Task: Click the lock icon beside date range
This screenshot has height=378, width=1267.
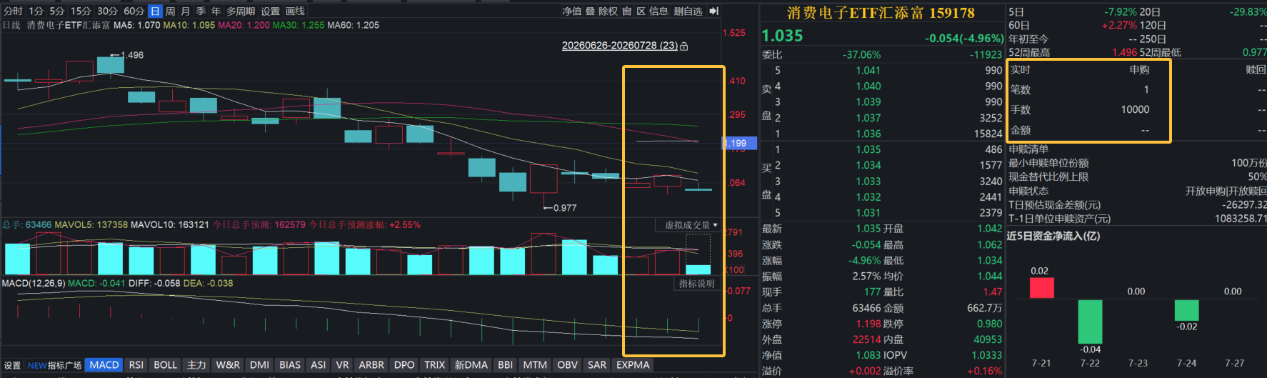Action: pos(683,46)
